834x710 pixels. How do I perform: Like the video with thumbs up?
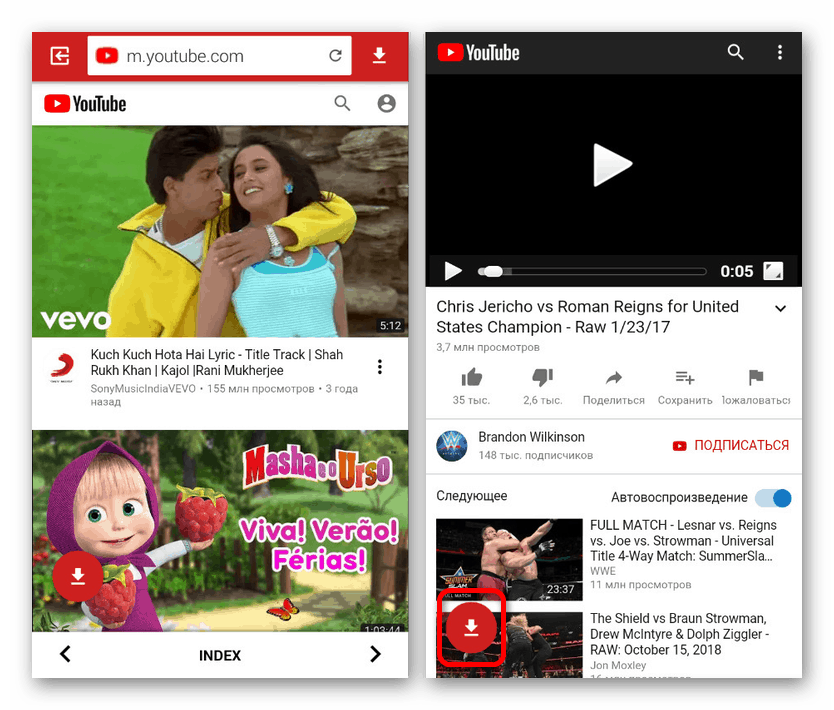(x=471, y=378)
